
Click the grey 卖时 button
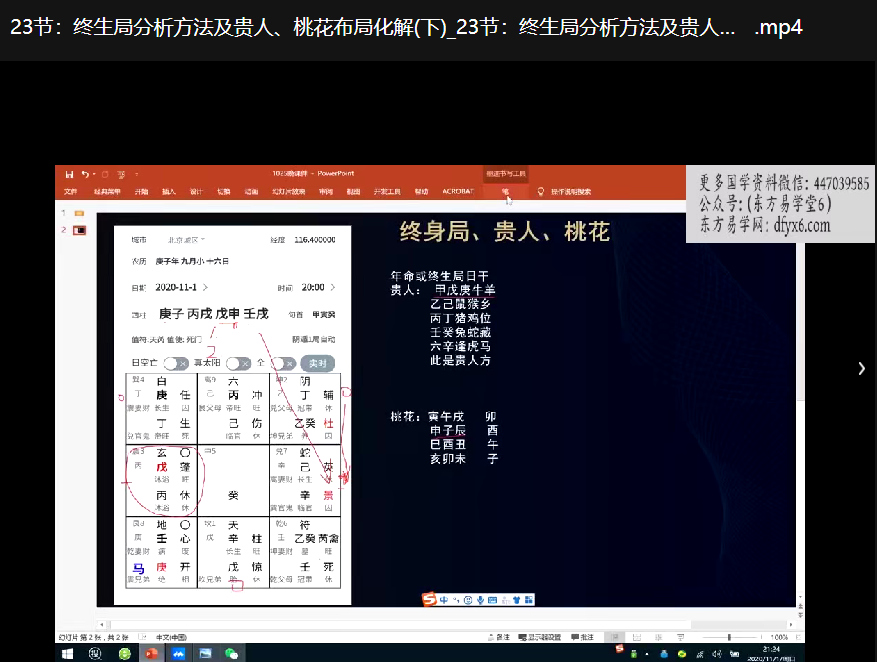click(317, 364)
